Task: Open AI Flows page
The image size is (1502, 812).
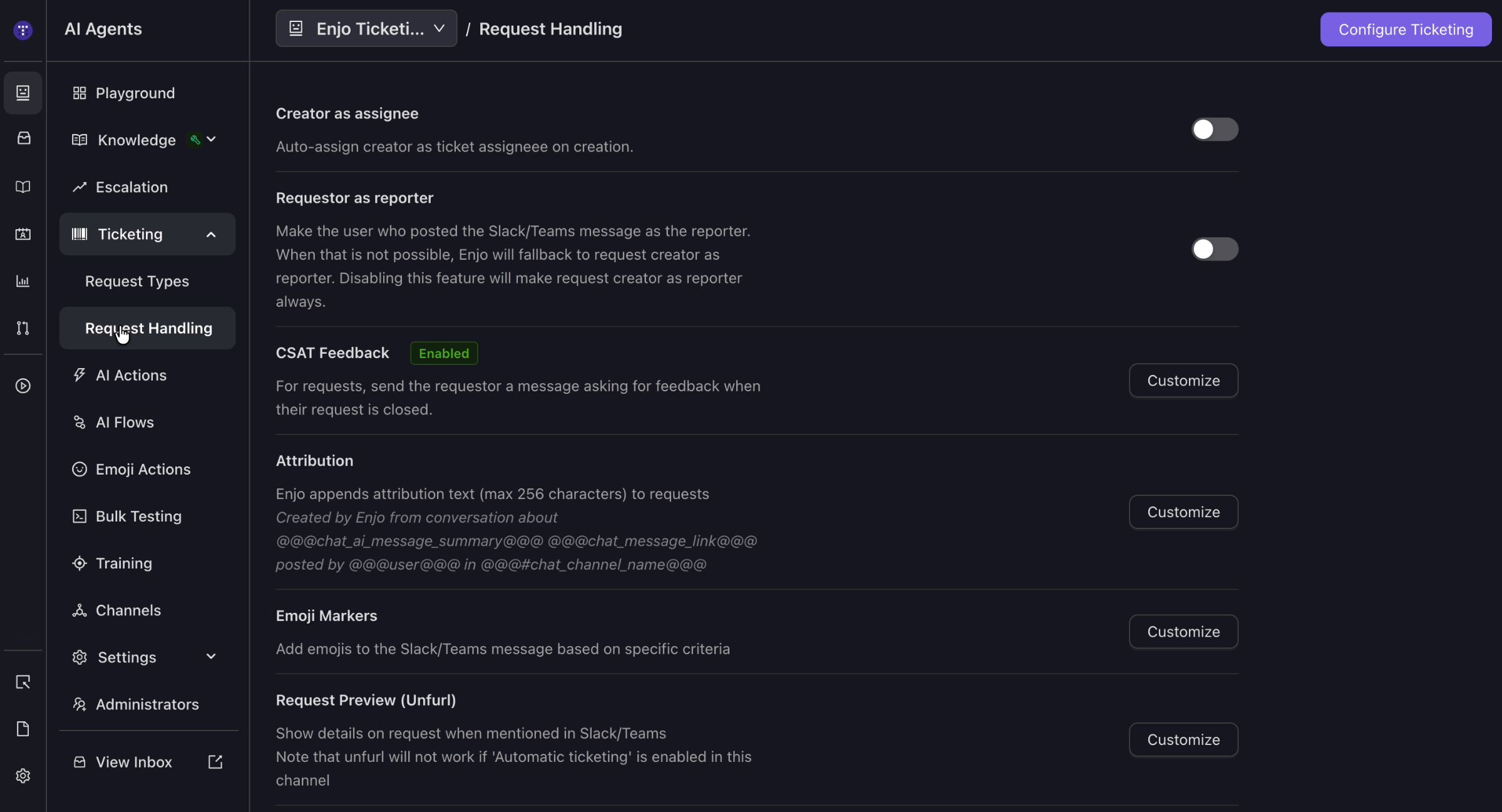Action: tap(147, 422)
